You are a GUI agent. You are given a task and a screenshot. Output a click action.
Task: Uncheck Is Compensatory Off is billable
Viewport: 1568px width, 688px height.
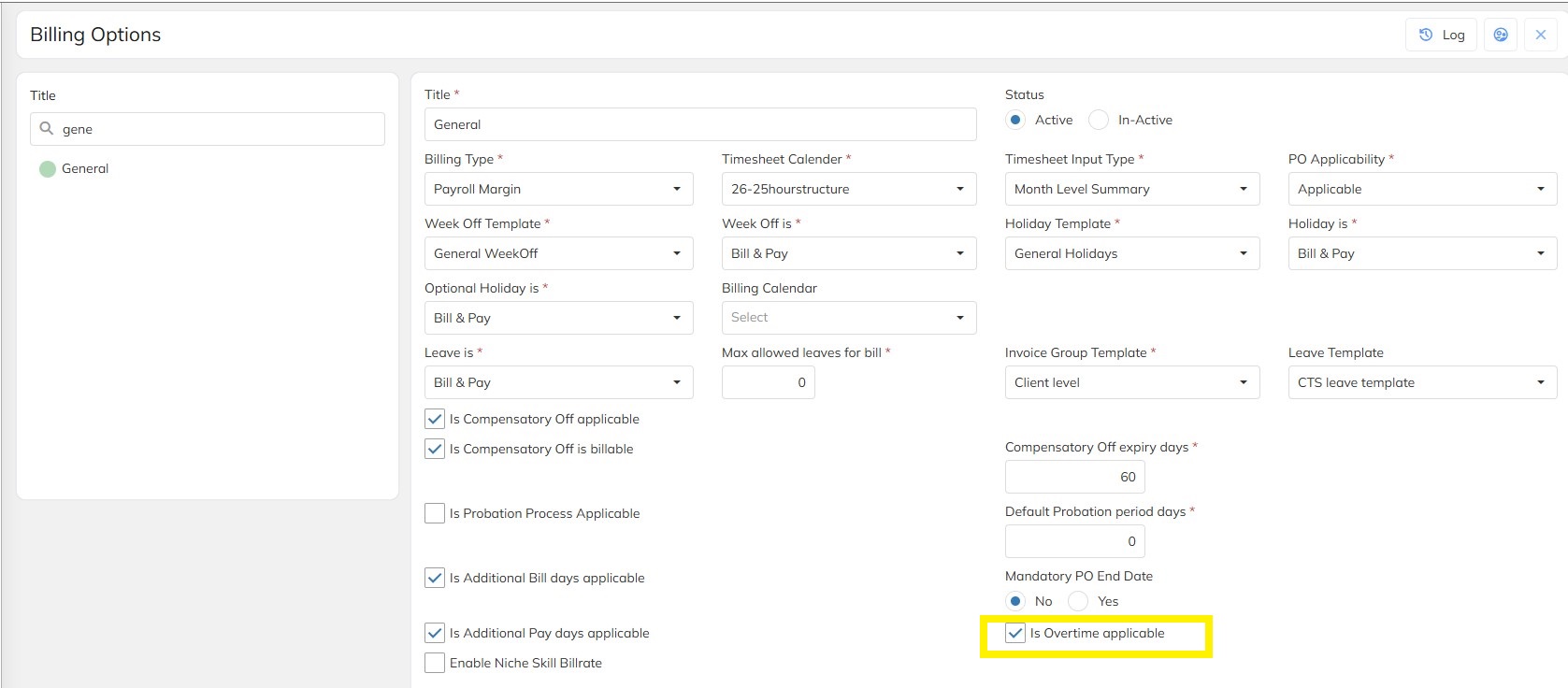click(435, 449)
